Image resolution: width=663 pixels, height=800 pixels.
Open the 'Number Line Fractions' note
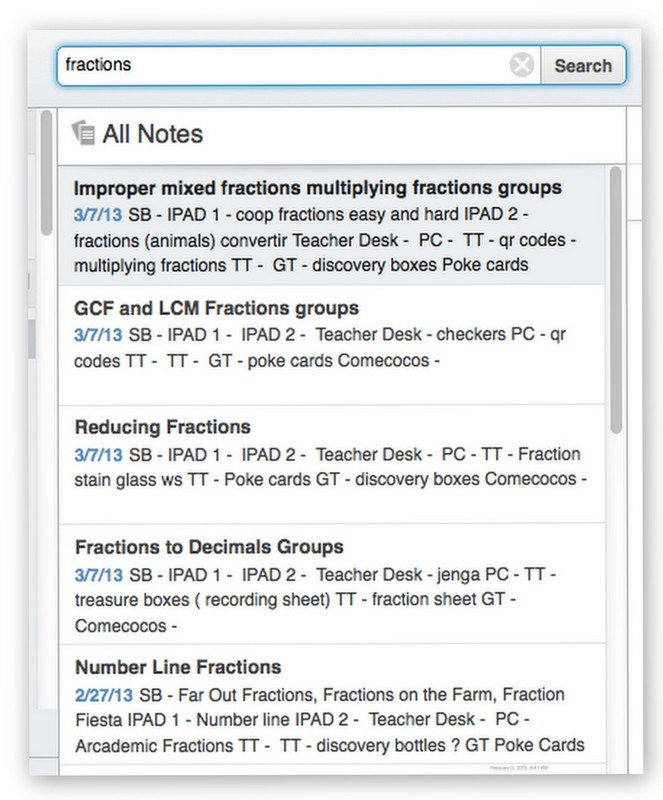pyautogui.click(x=177, y=665)
